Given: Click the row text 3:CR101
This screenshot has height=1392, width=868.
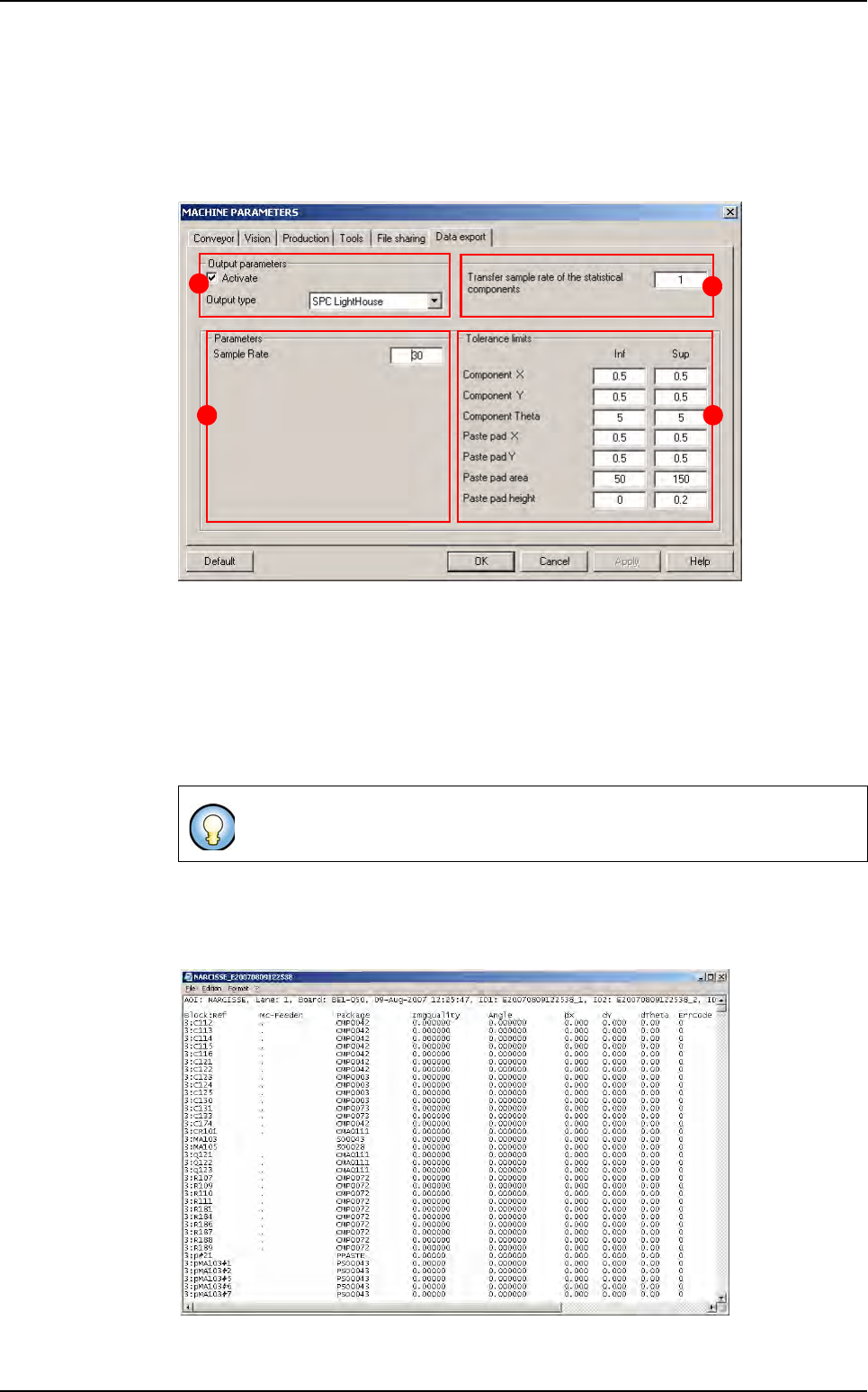Looking at the screenshot, I should pos(201,1132).
